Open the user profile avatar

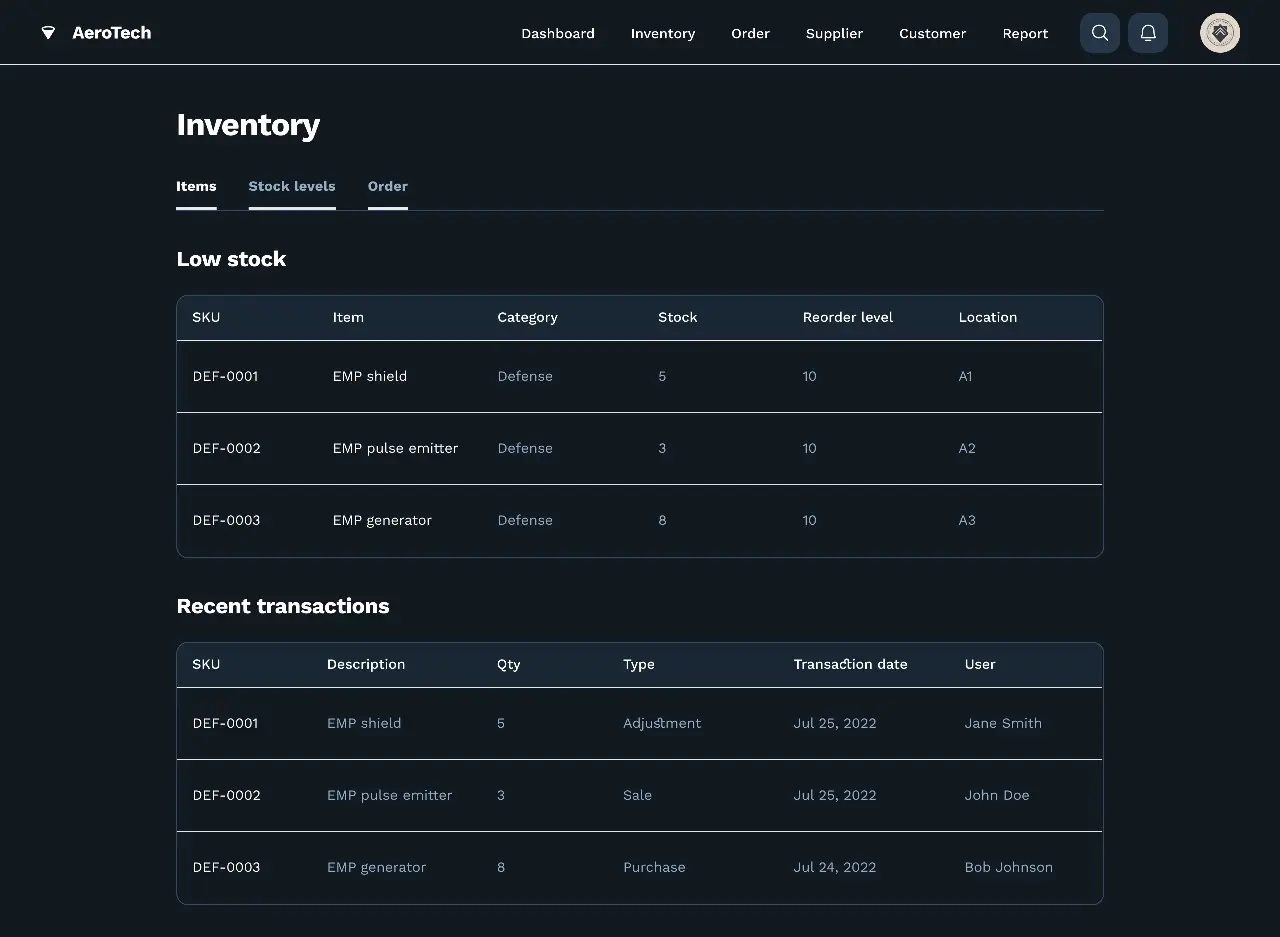pos(1219,33)
